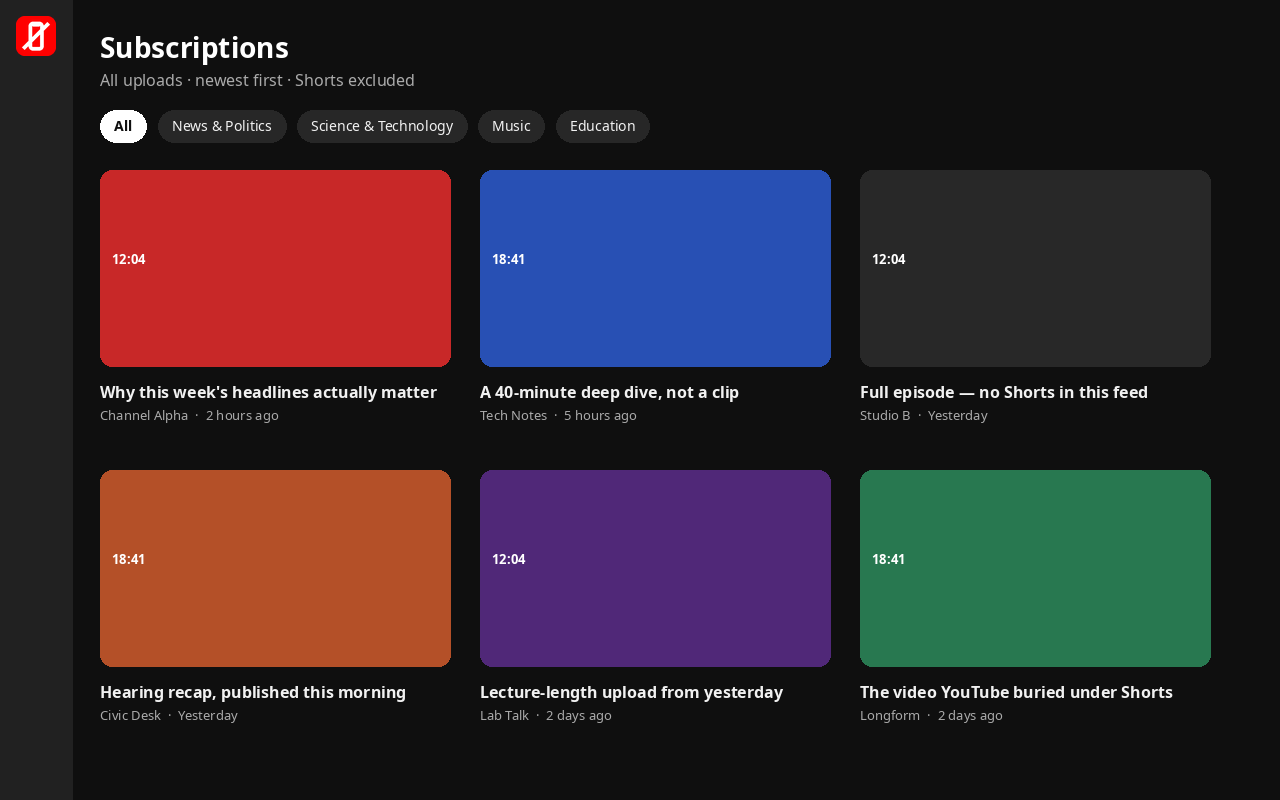Select the Education filter chip
This screenshot has height=800, width=1280.
click(603, 126)
